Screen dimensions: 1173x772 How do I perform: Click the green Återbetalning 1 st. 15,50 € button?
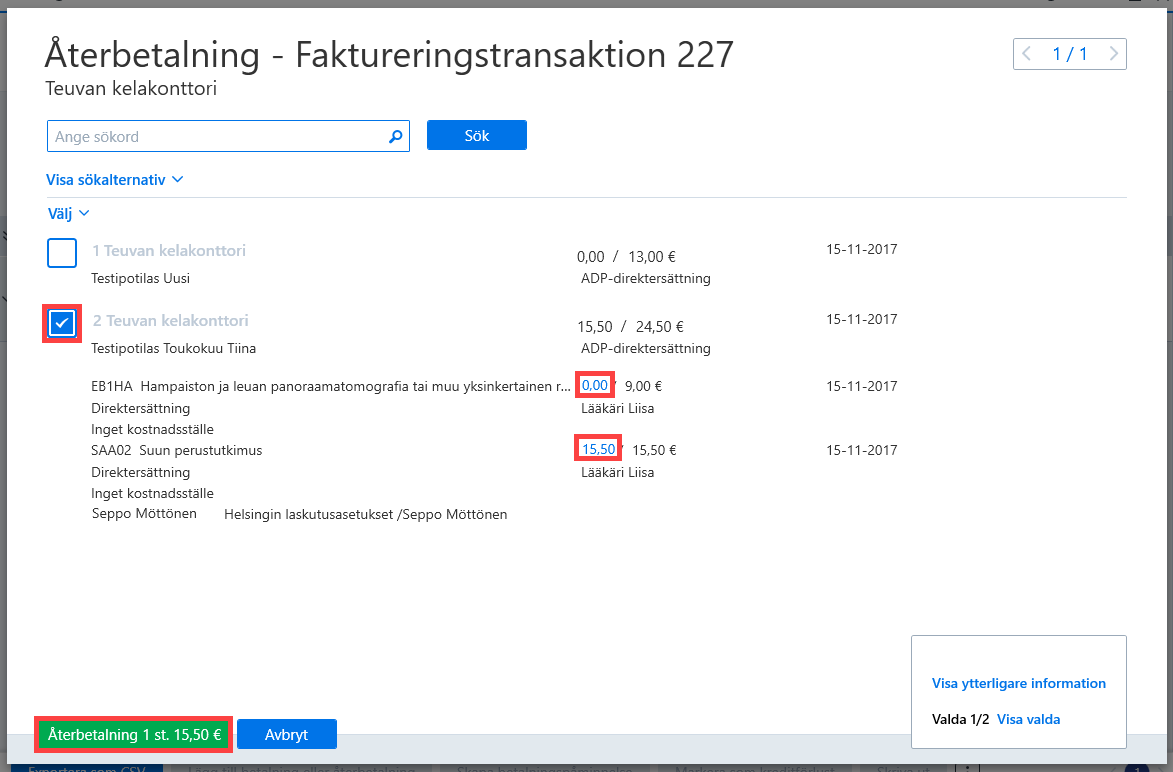[x=134, y=735]
